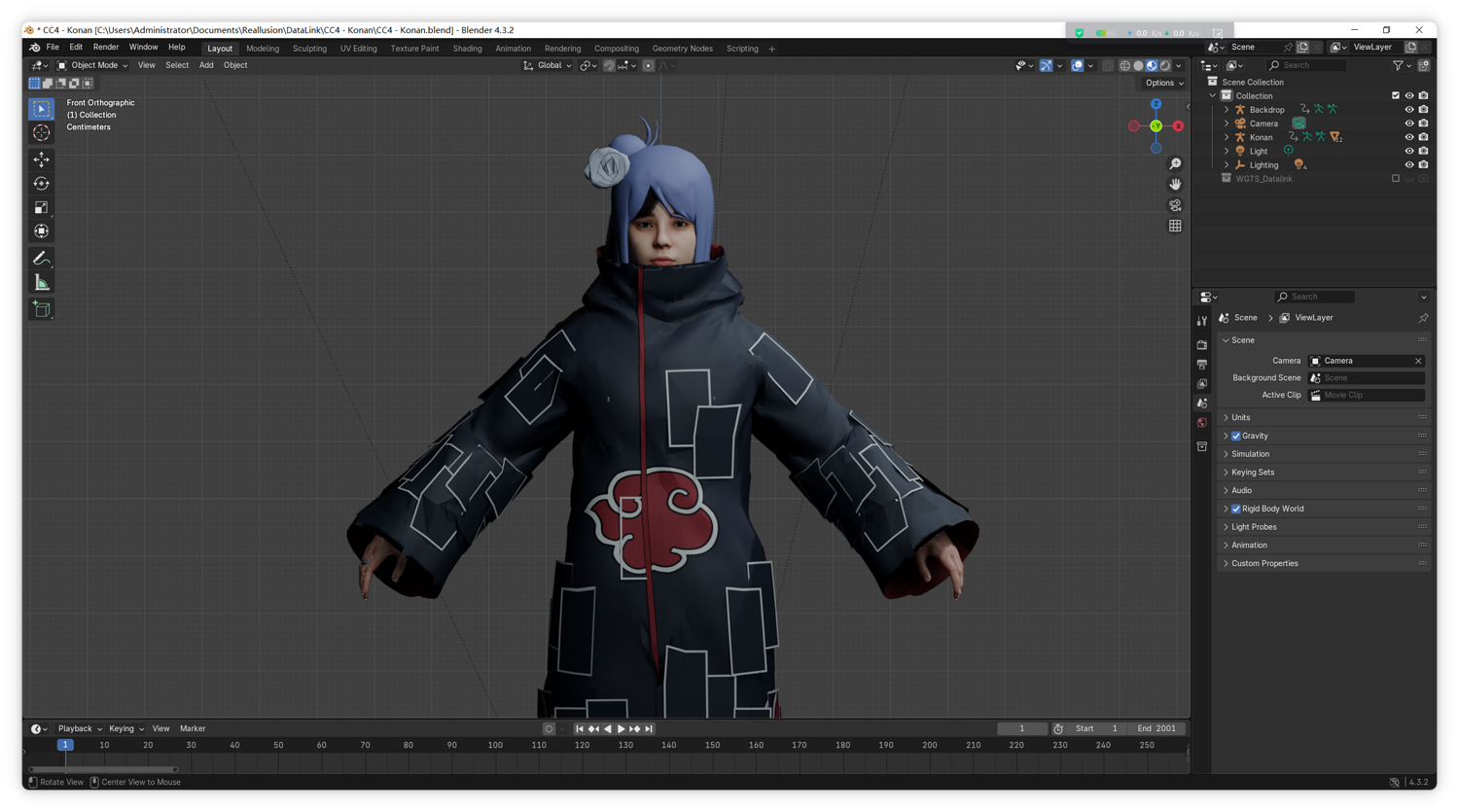
Task: Open the outliner filter dropdown
Action: coord(1401,66)
